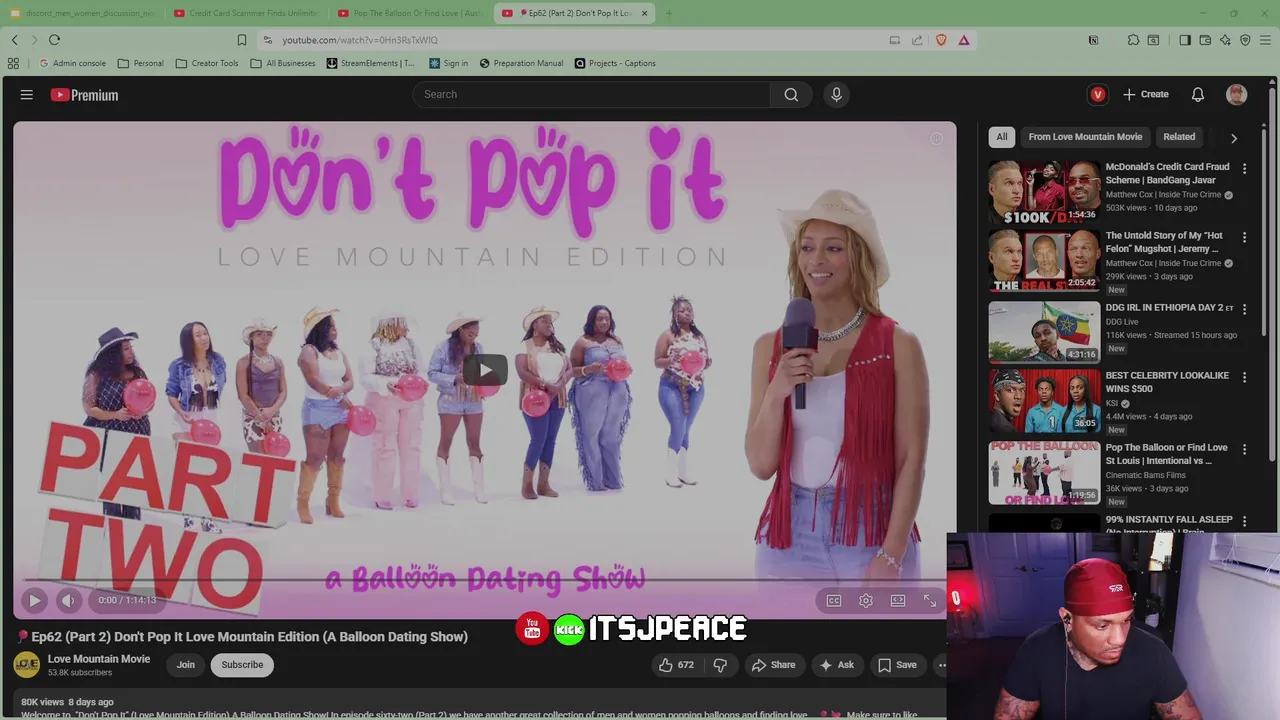This screenshot has height=720, width=1280.
Task: Open the Personal bookmarks folder
Action: click(x=141, y=63)
